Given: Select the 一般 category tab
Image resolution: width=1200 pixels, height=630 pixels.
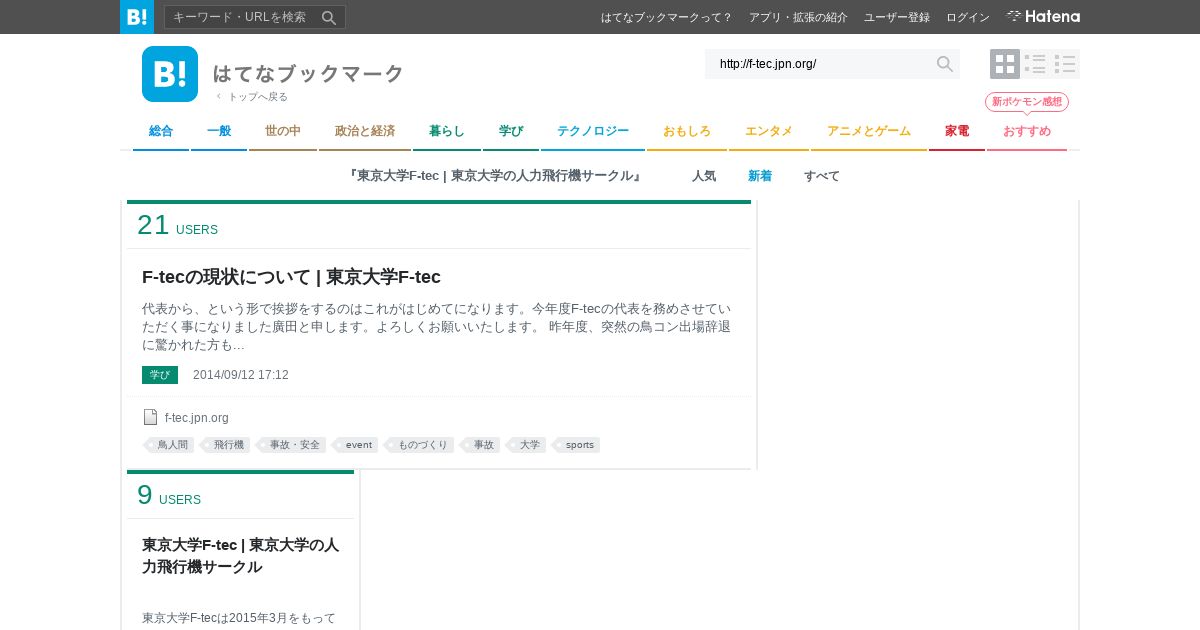Looking at the screenshot, I should [x=219, y=131].
